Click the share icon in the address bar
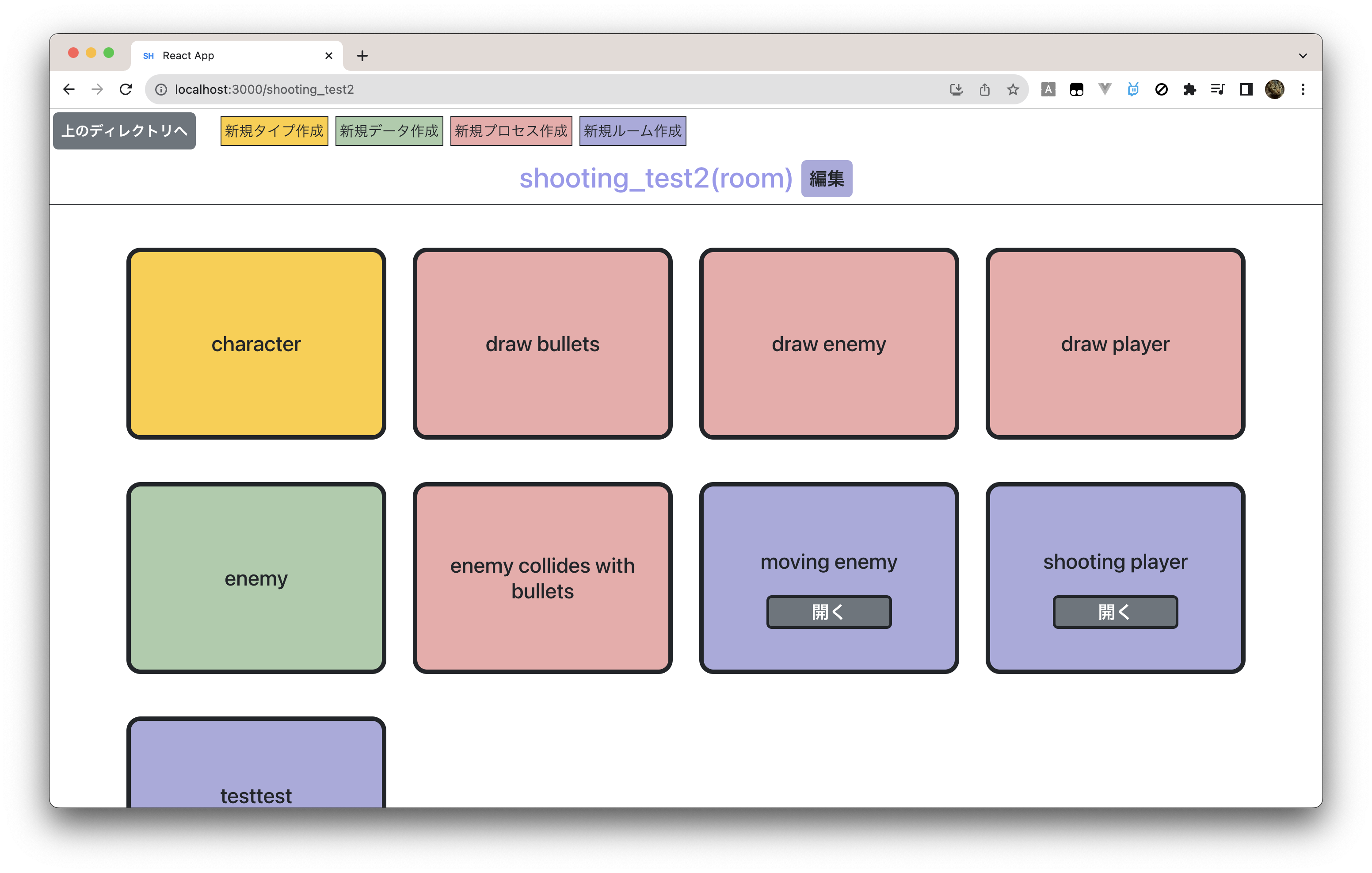 click(x=984, y=89)
